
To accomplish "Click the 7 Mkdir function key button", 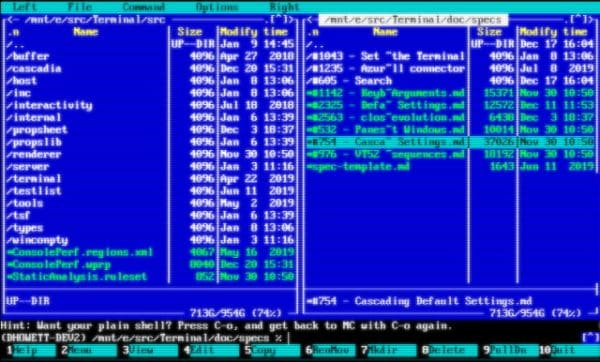I will click(x=389, y=350).
